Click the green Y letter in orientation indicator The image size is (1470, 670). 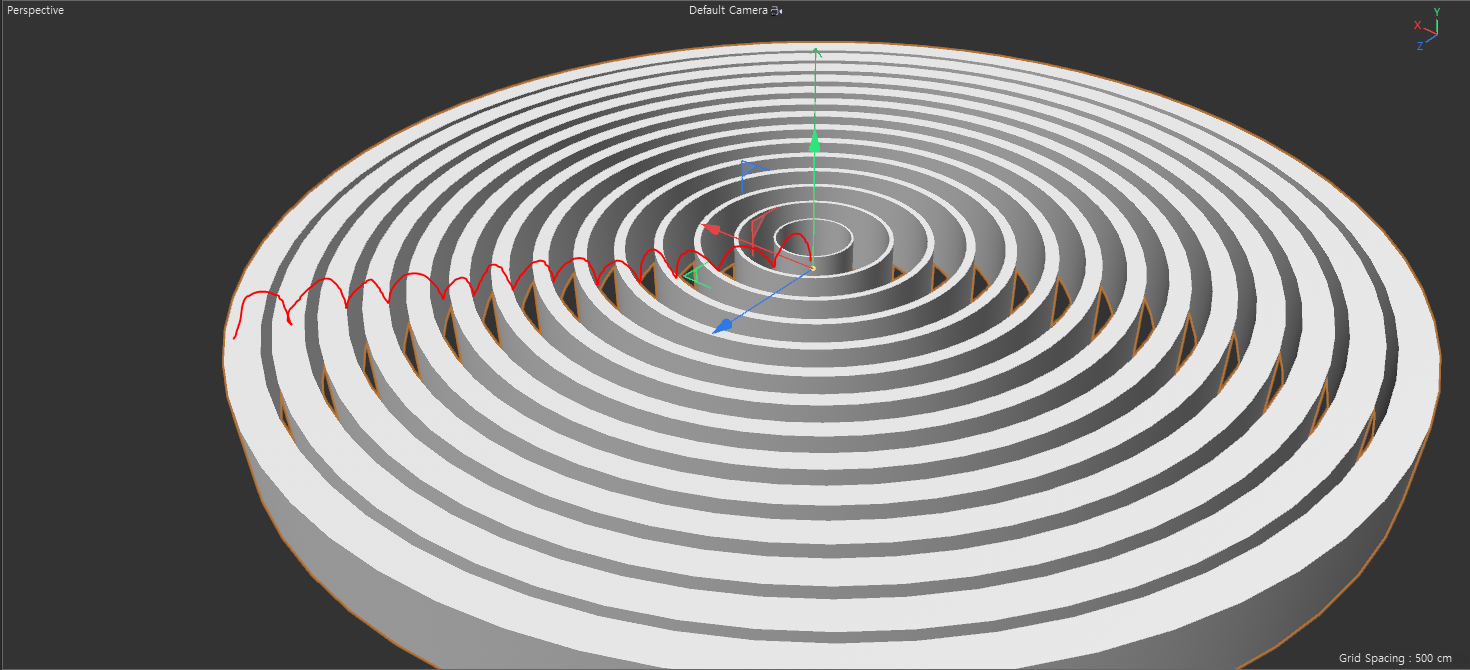[x=1437, y=12]
